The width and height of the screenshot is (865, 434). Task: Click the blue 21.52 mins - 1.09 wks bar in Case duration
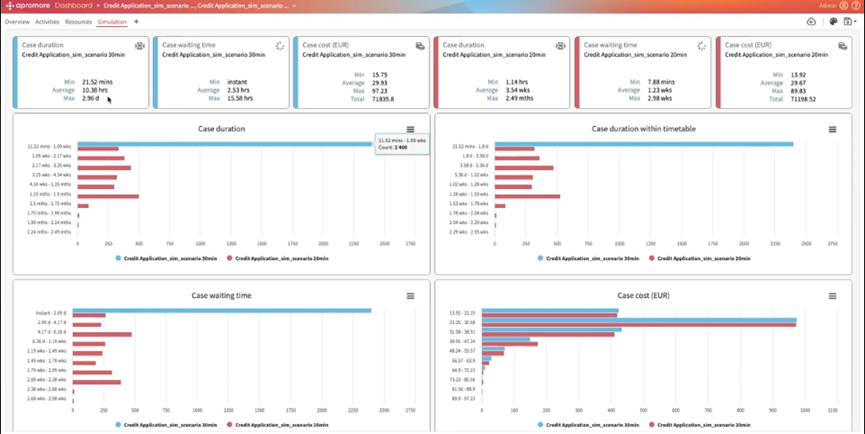click(x=225, y=144)
